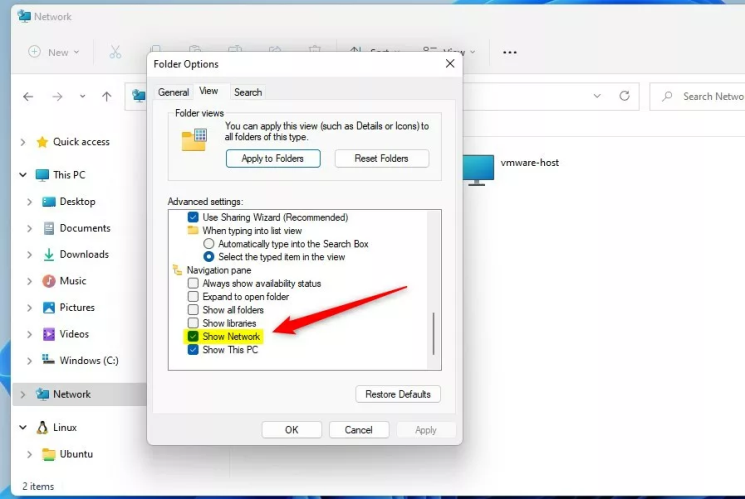Click the Reset Folders button
745x499 pixels.
click(382, 158)
